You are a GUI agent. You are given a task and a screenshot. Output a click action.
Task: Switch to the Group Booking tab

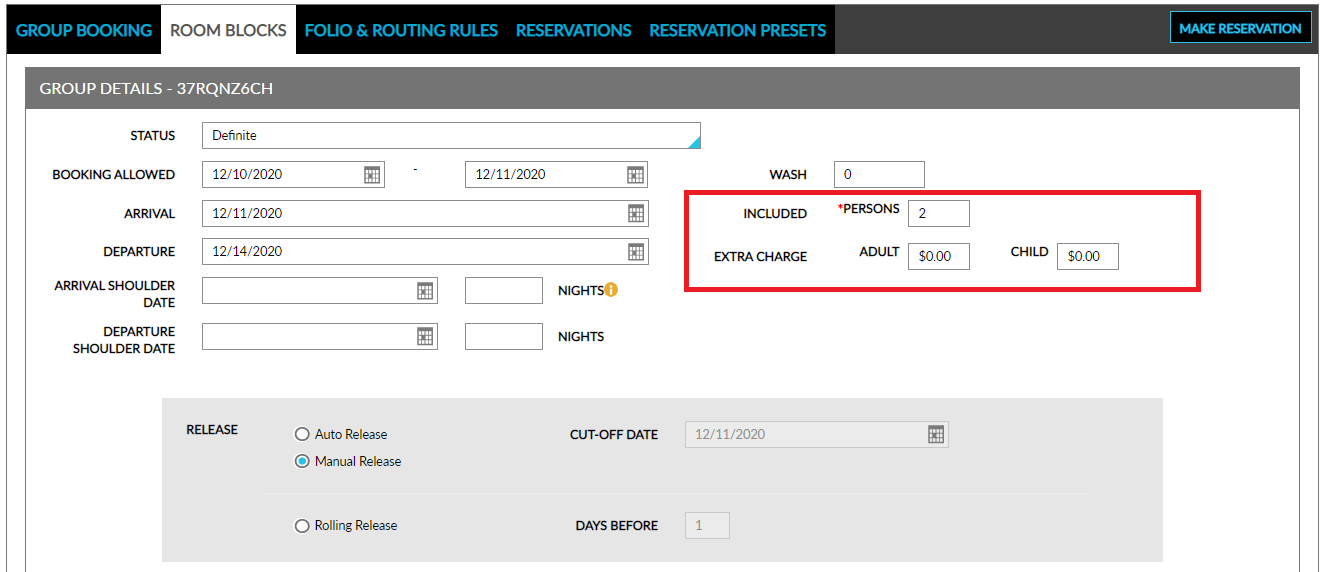84,30
